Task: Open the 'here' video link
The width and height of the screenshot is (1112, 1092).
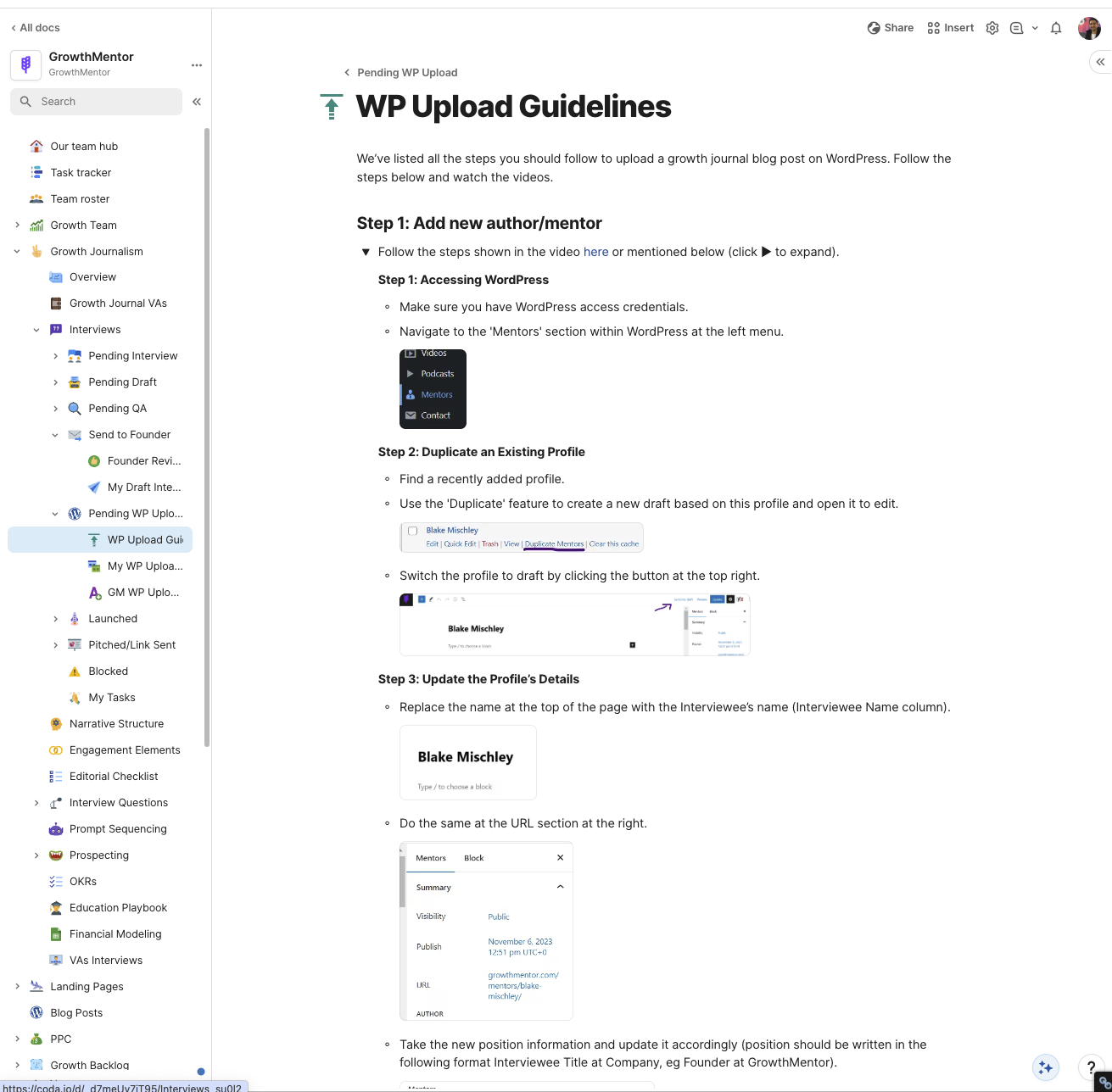Action: click(x=595, y=252)
